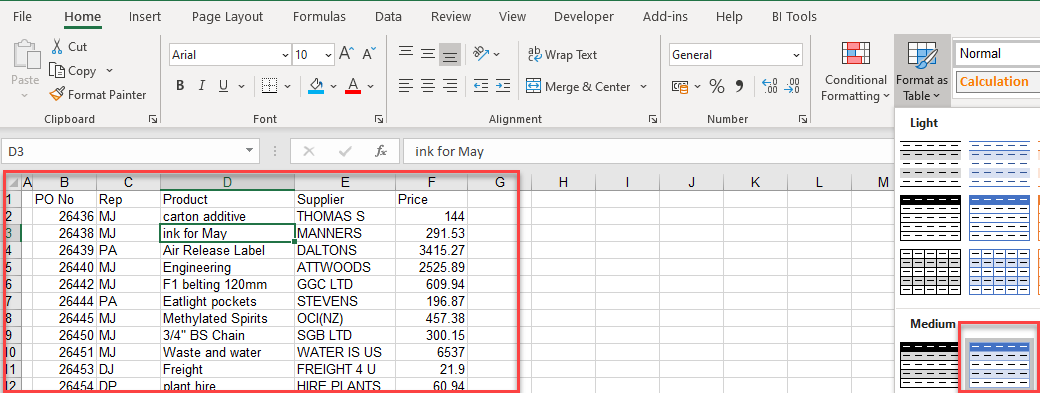This screenshot has width=1040, height=393.
Task: Apply Percent Style format
Action: [717, 86]
